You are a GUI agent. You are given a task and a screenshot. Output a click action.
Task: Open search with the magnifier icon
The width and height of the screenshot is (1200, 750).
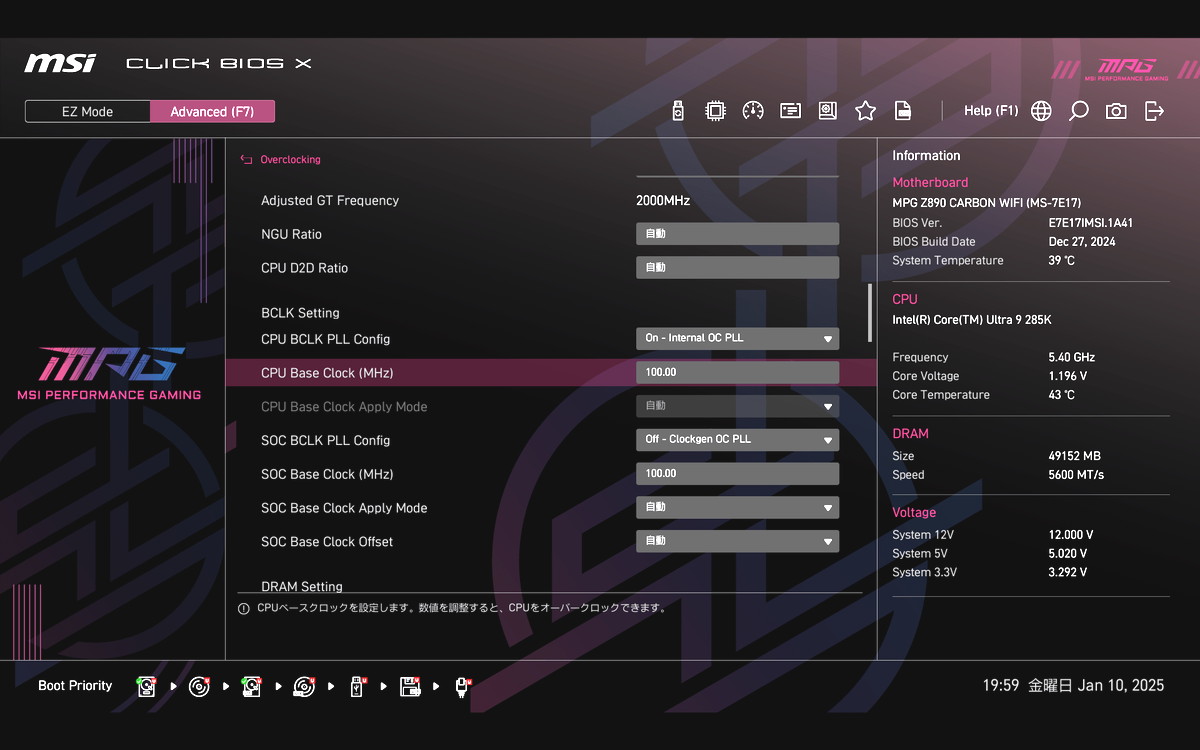[1078, 111]
